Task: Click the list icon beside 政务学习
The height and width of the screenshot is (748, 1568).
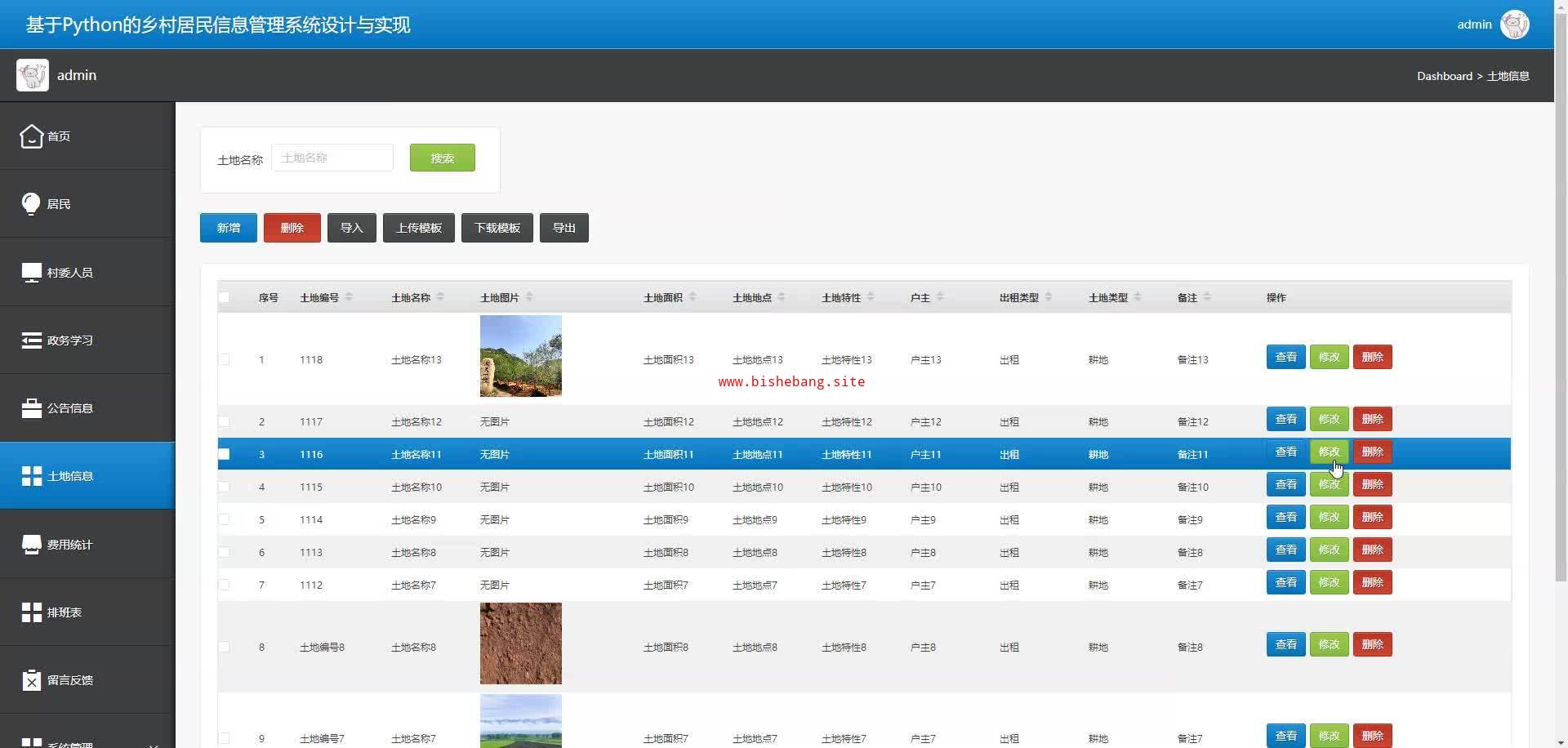Action: 31,341
